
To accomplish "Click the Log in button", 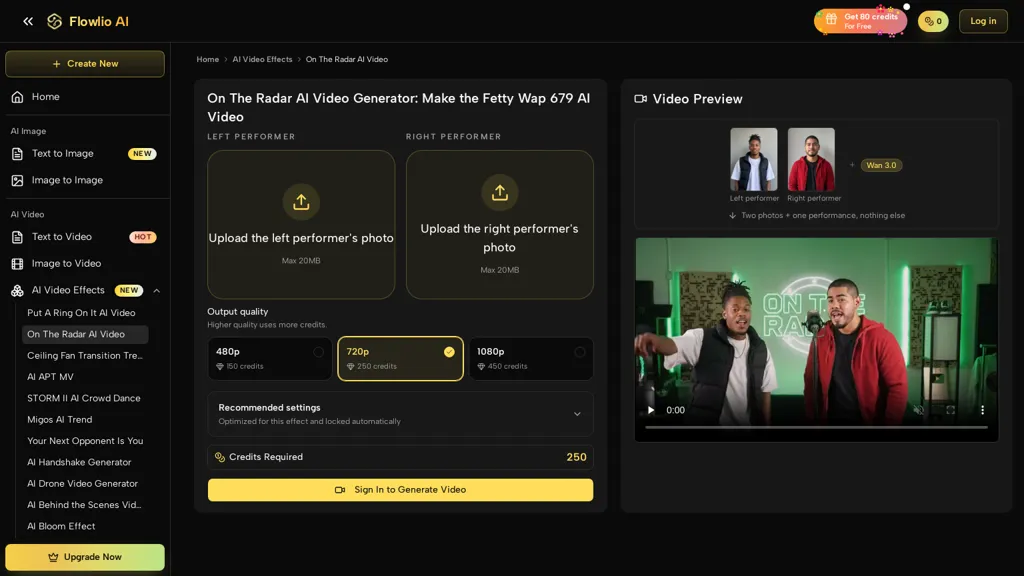I will click(983, 21).
